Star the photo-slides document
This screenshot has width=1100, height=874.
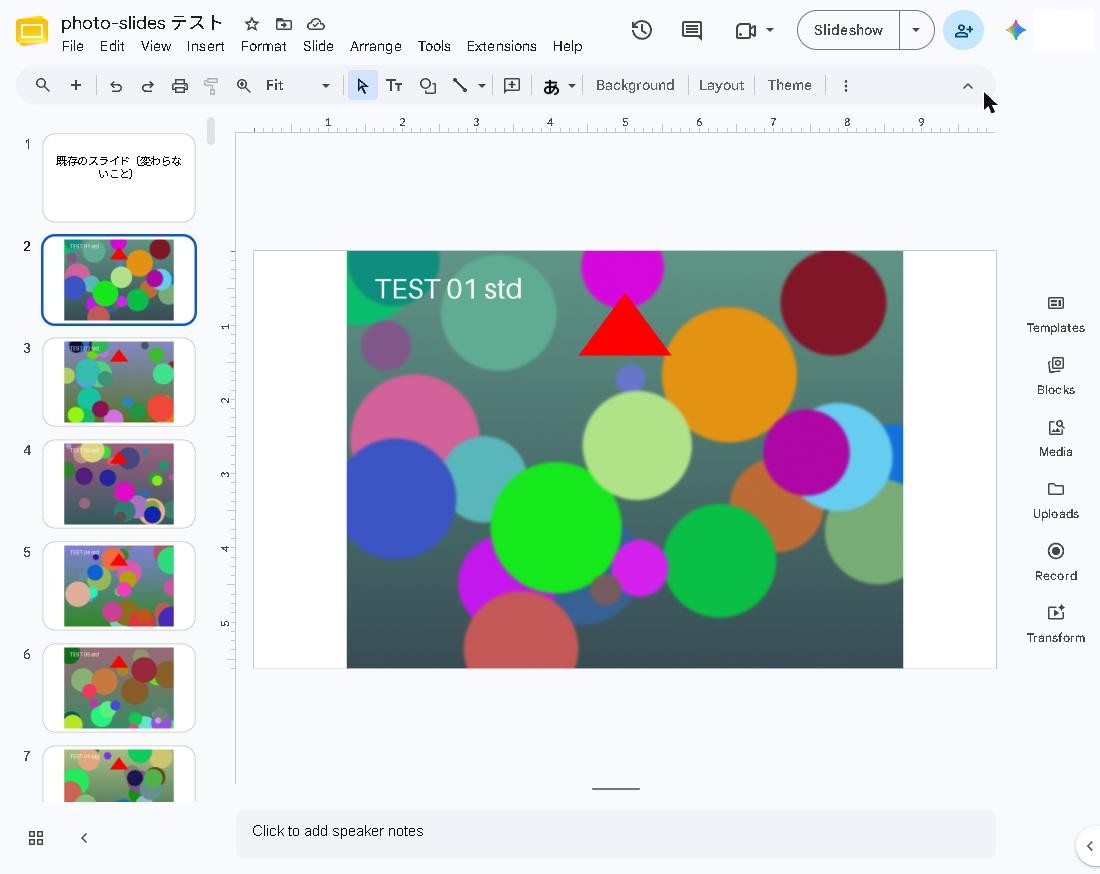[x=252, y=25]
